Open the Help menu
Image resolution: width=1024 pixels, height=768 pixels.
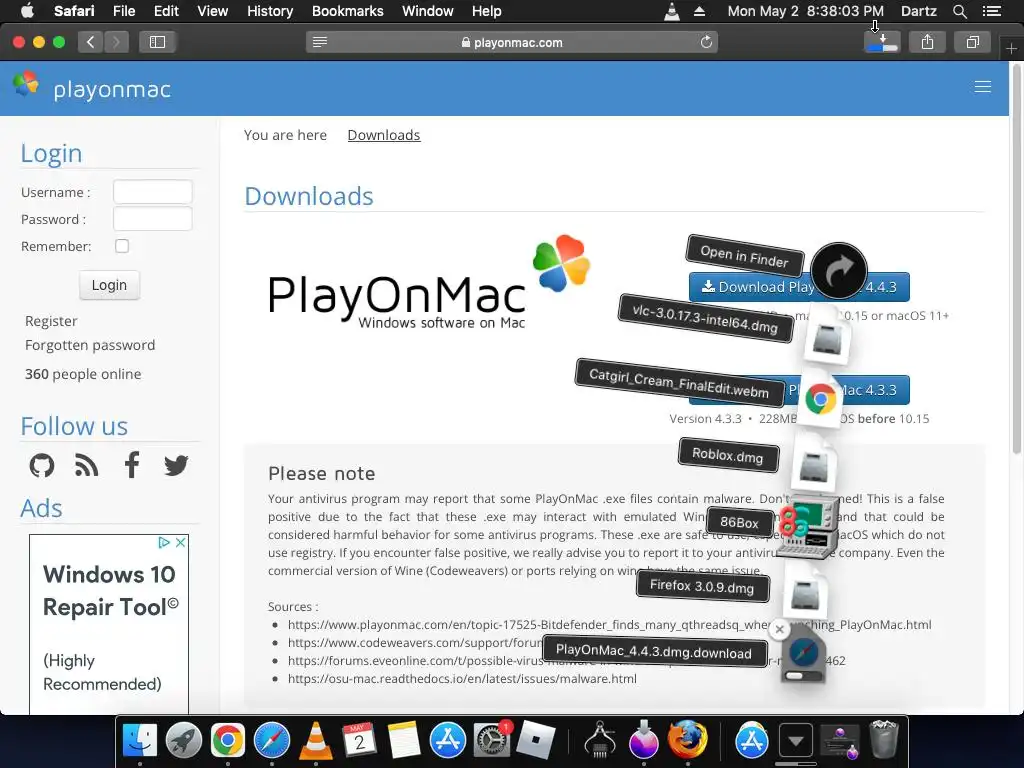[487, 11]
